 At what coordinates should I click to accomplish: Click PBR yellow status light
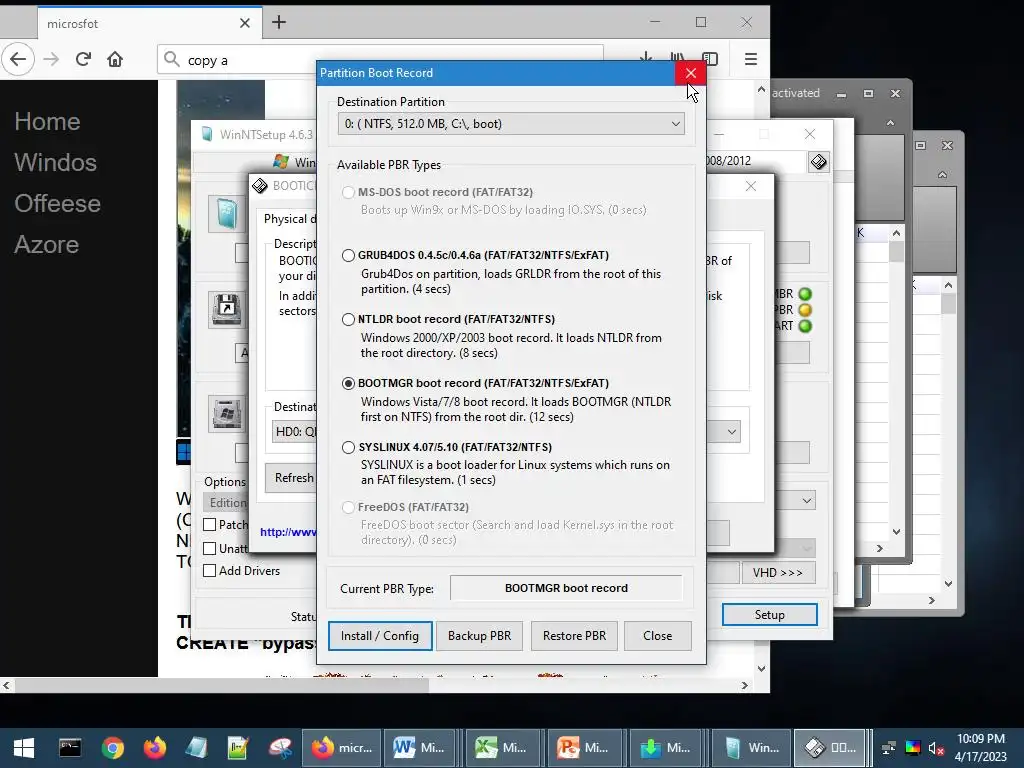[805, 310]
